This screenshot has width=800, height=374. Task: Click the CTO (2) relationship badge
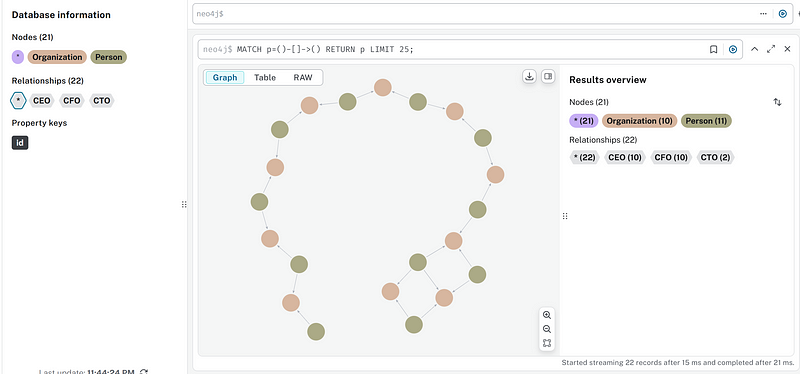pyautogui.click(x=715, y=158)
